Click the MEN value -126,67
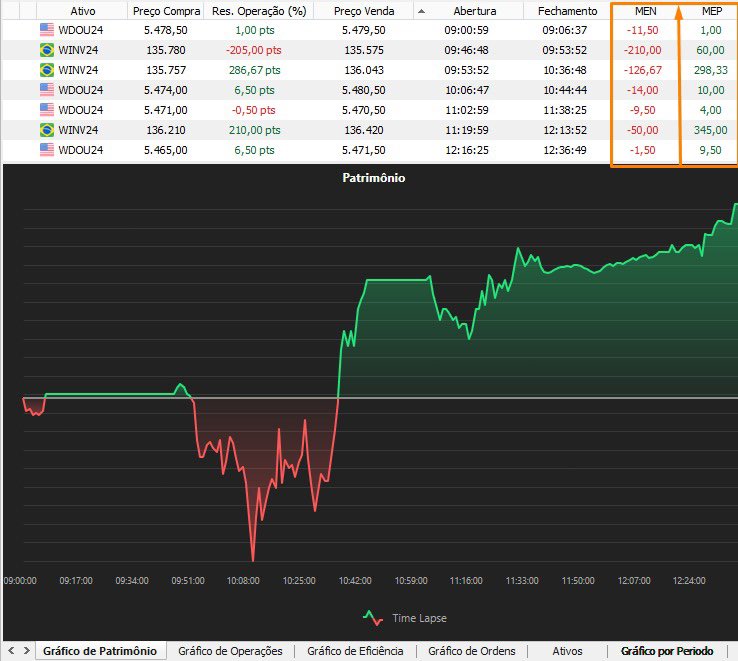This screenshot has width=738, height=661. [642, 70]
